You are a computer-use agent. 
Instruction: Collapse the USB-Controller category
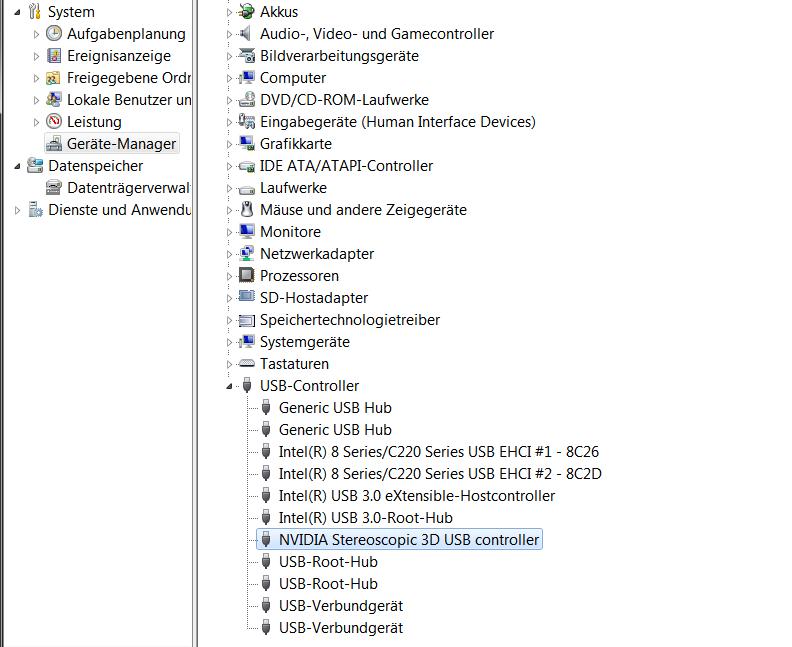(x=229, y=386)
